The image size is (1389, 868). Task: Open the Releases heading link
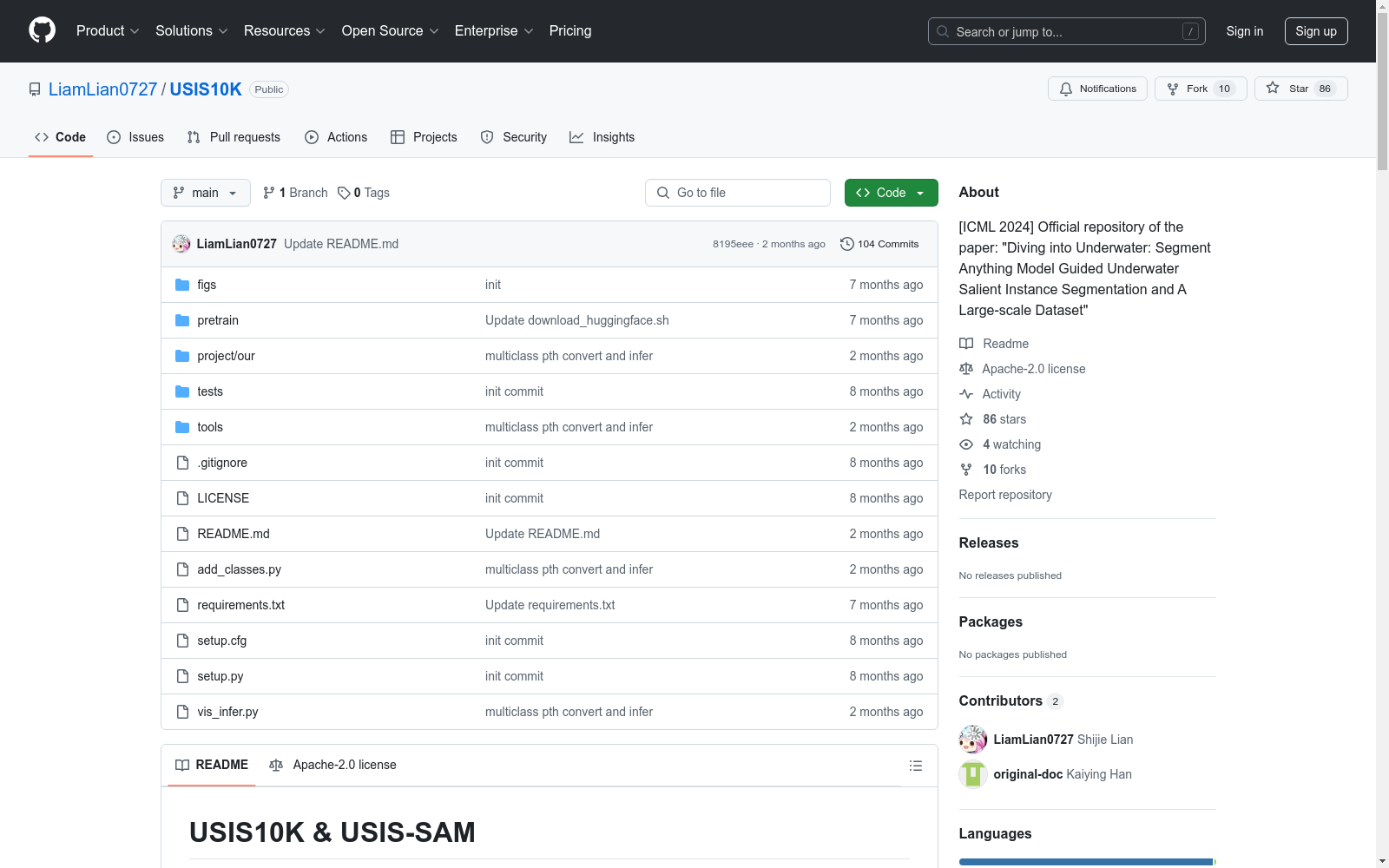[x=989, y=542]
